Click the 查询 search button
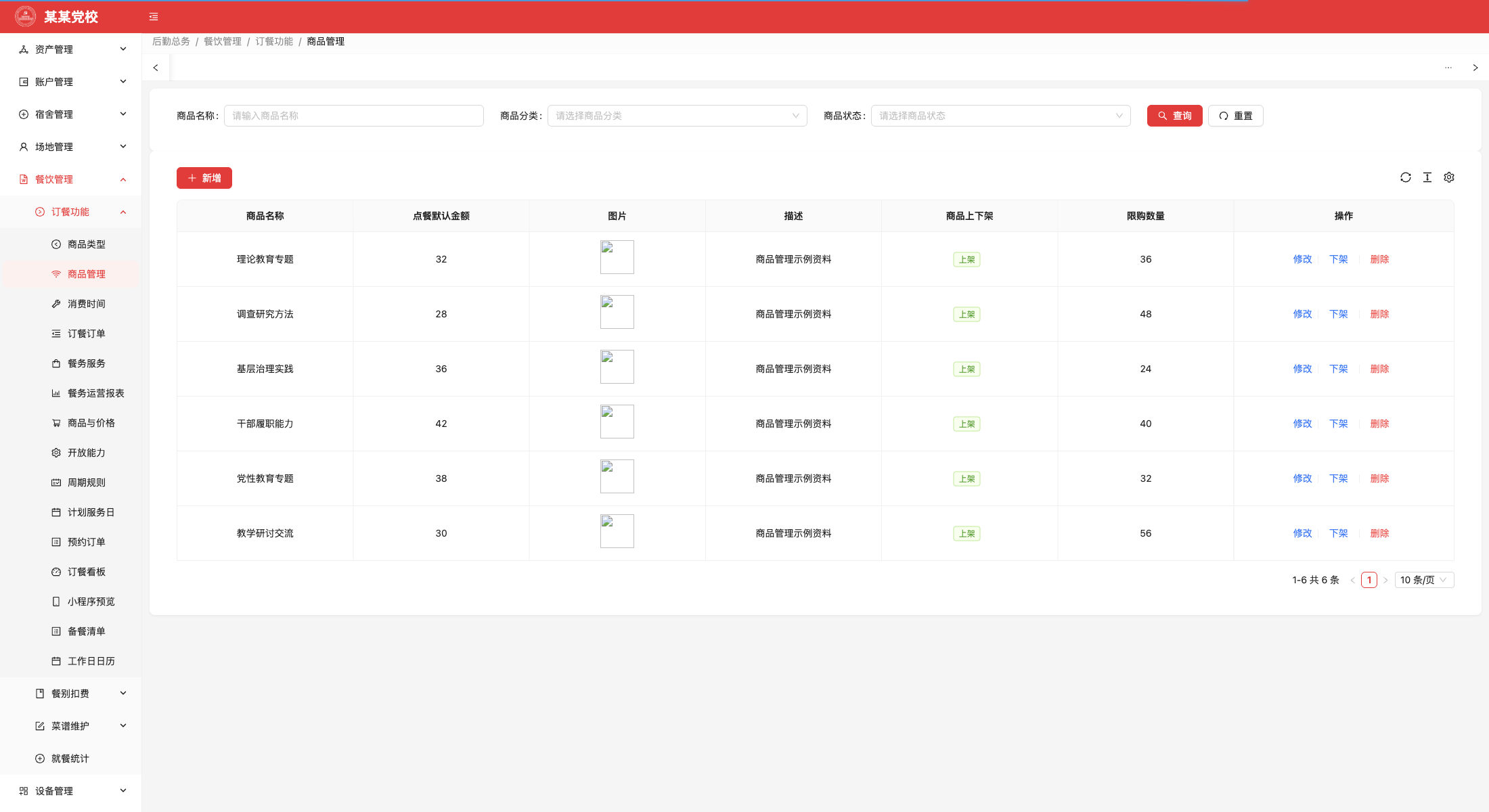 [1174, 116]
